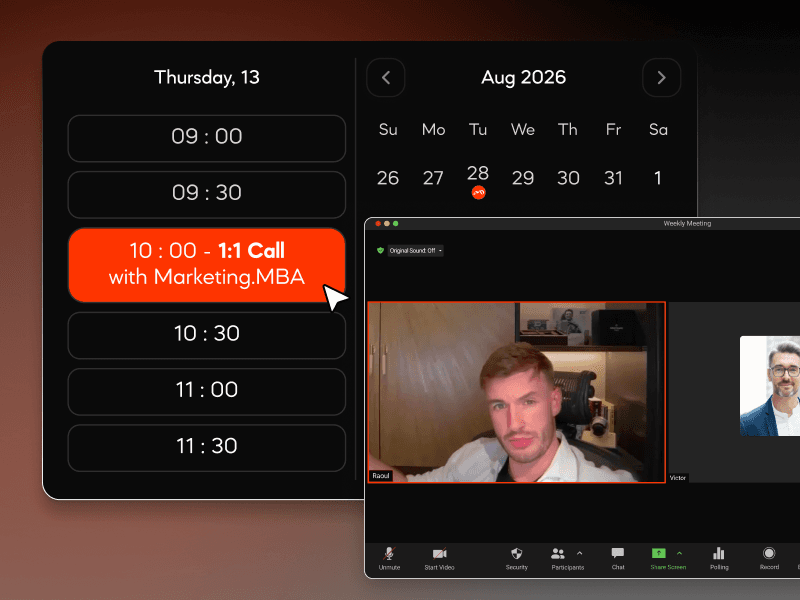Click Victor's profile photo tile
Image resolution: width=800 pixels, height=600 pixels.
point(770,386)
